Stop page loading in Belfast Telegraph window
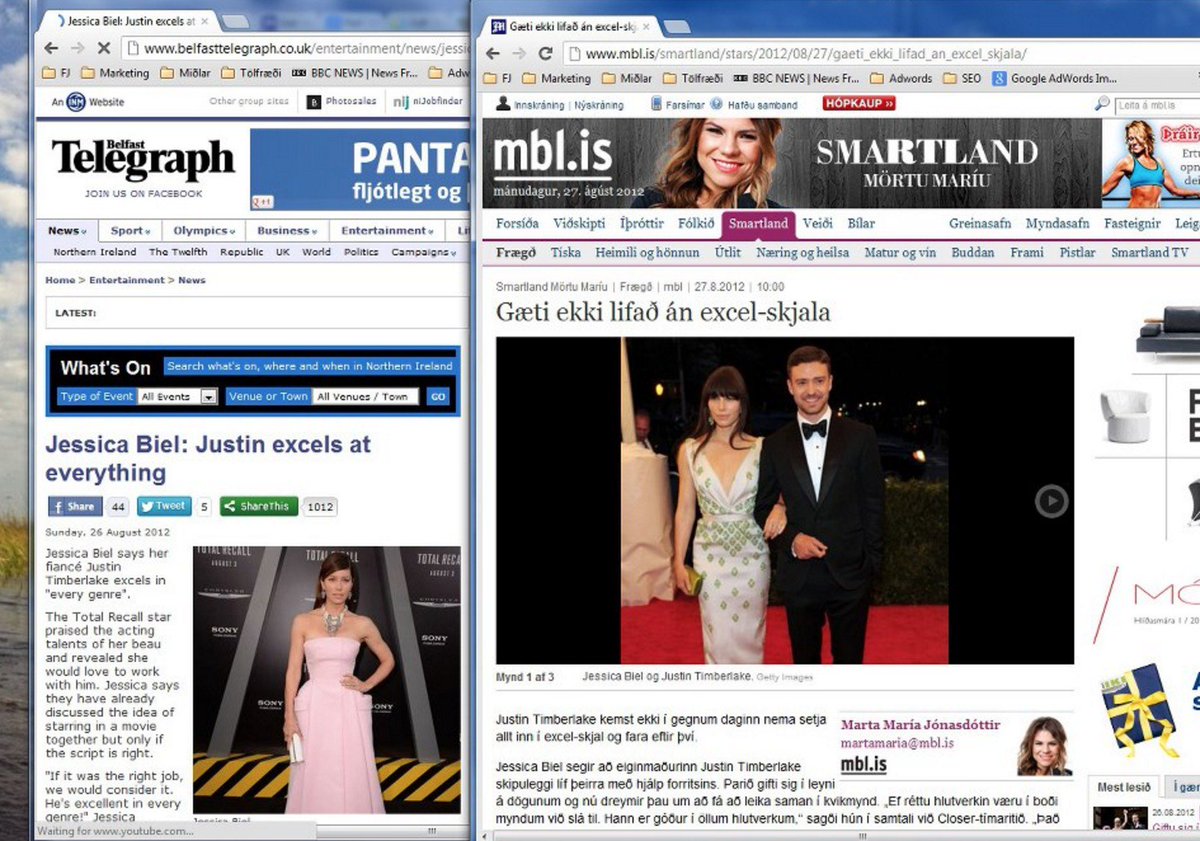Image resolution: width=1200 pixels, height=841 pixels. tap(103, 47)
